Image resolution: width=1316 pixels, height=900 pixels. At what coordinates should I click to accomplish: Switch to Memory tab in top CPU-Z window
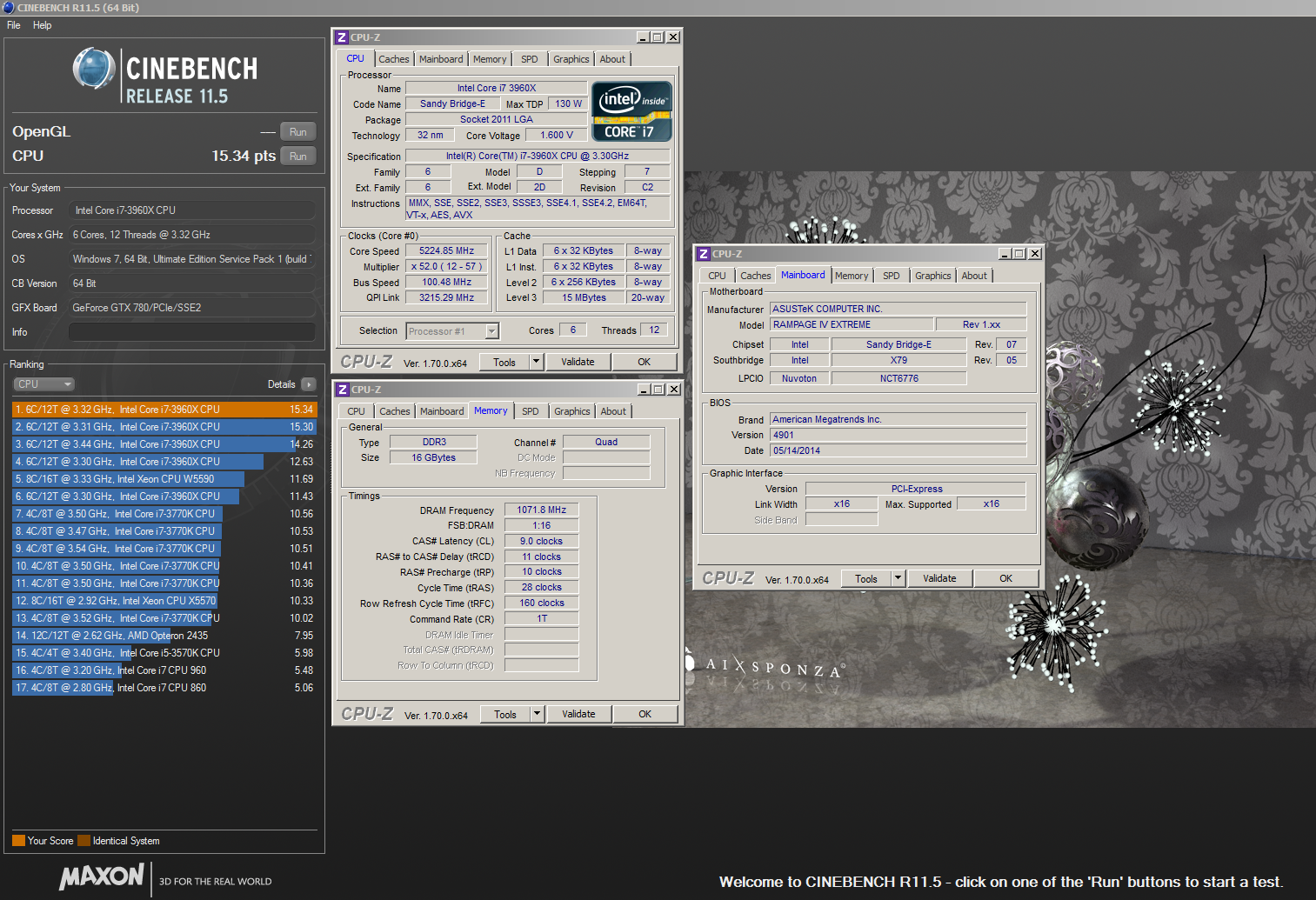(490, 59)
